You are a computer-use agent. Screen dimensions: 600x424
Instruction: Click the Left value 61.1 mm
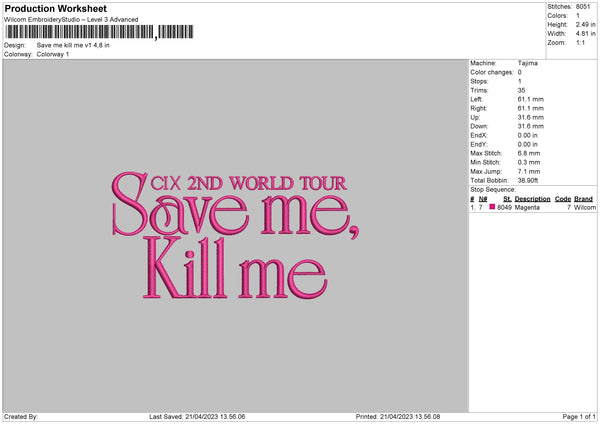coord(530,99)
